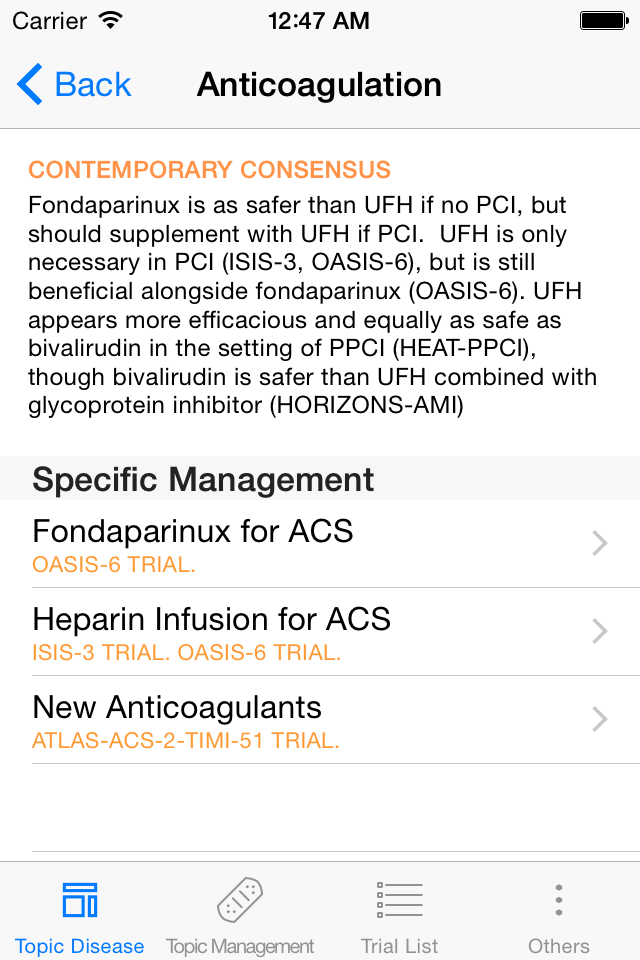Go Back to previous screen
This screenshot has height=960, width=640.
(74, 84)
